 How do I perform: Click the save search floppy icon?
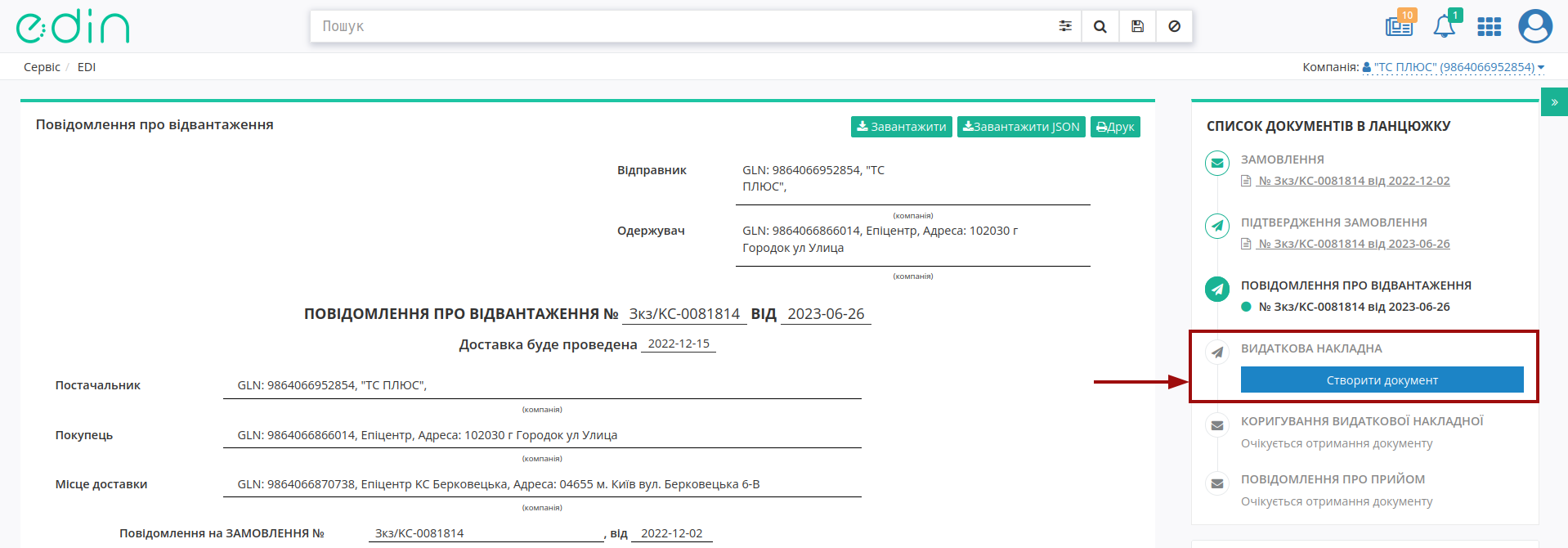point(1137,26)
